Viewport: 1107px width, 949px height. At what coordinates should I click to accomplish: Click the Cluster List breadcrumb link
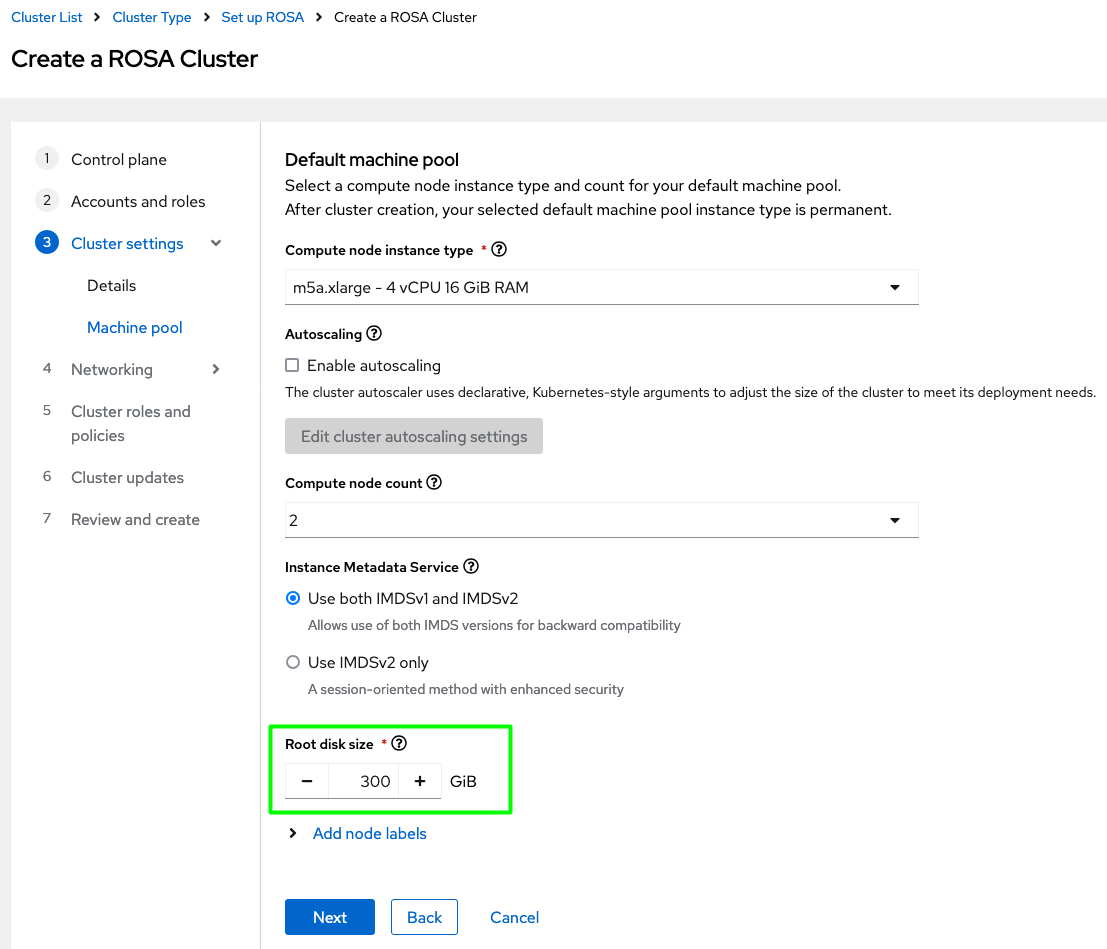click(x=47, y=17)
